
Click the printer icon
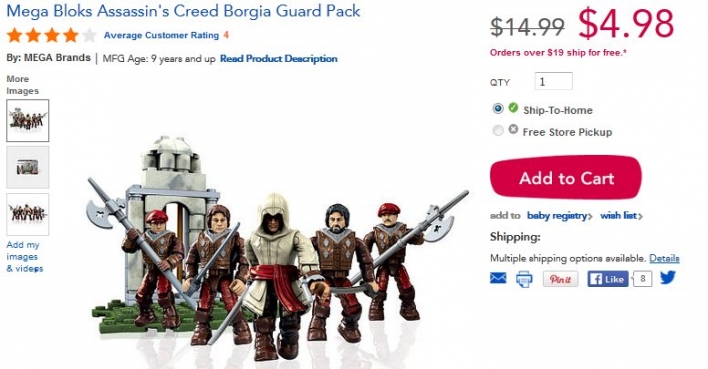click(524, 279)
